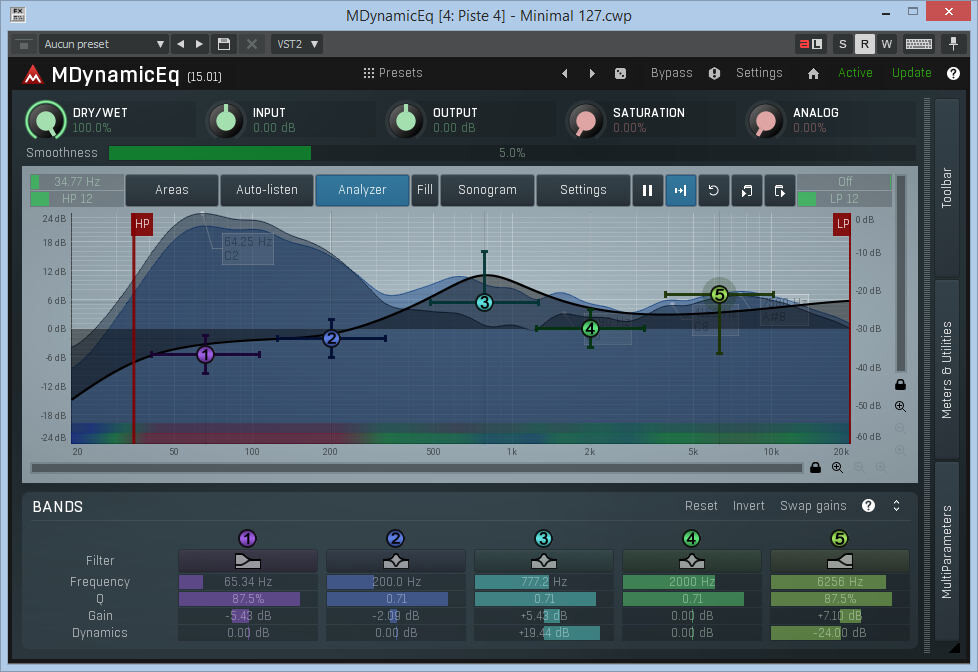Image resolution: width=978 pixels, height=672 pixels.
Task: Toggle the analyzer follow/fit button
Action: (680, 190)
